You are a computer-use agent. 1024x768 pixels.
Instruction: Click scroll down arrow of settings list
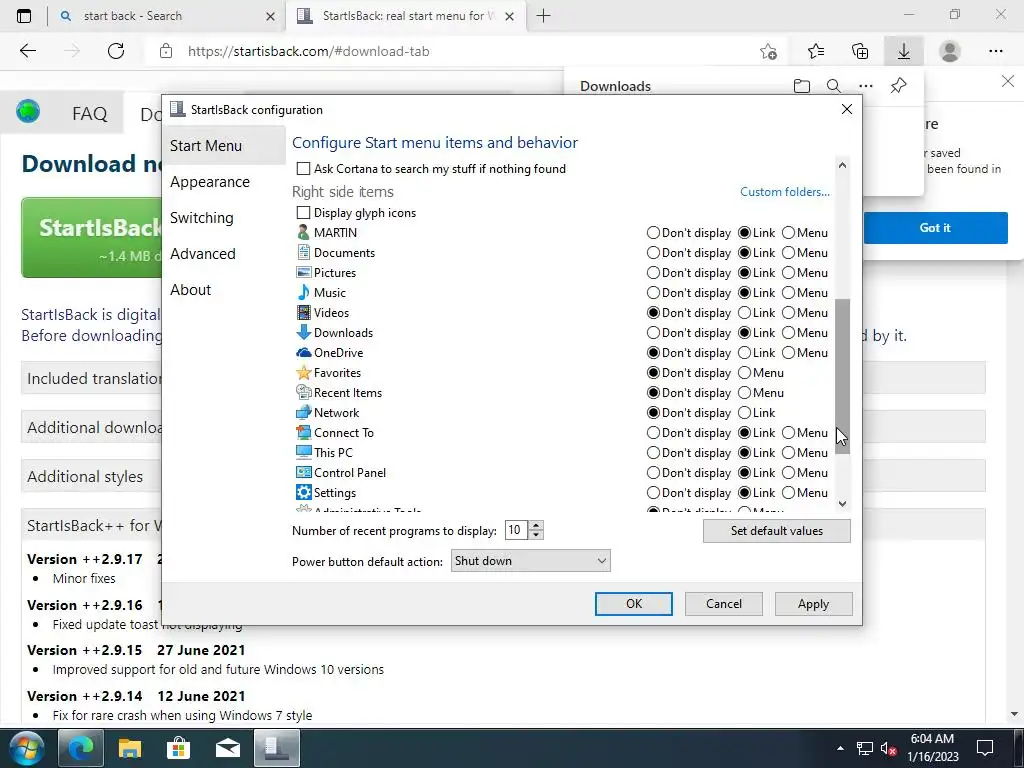(x=842, y=504)
